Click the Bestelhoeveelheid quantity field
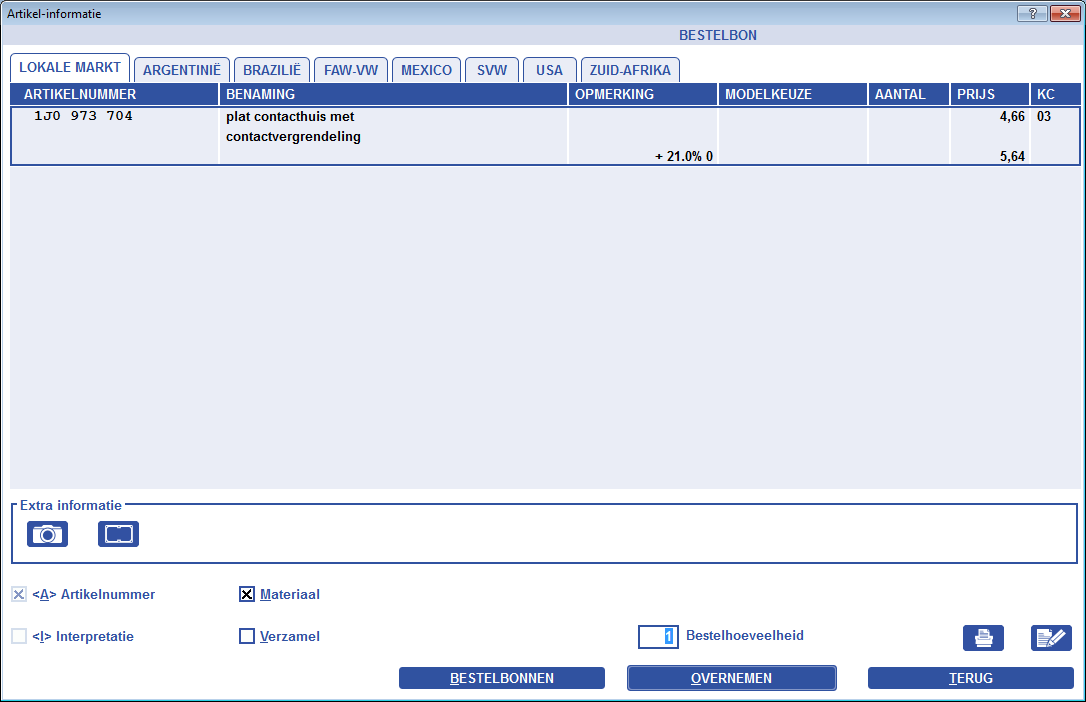1086x702 pixels. 658,636
